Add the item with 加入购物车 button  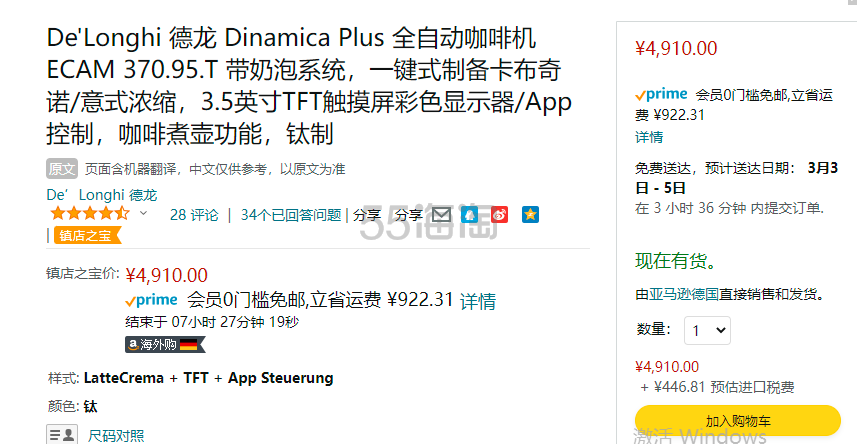point(738,420)
